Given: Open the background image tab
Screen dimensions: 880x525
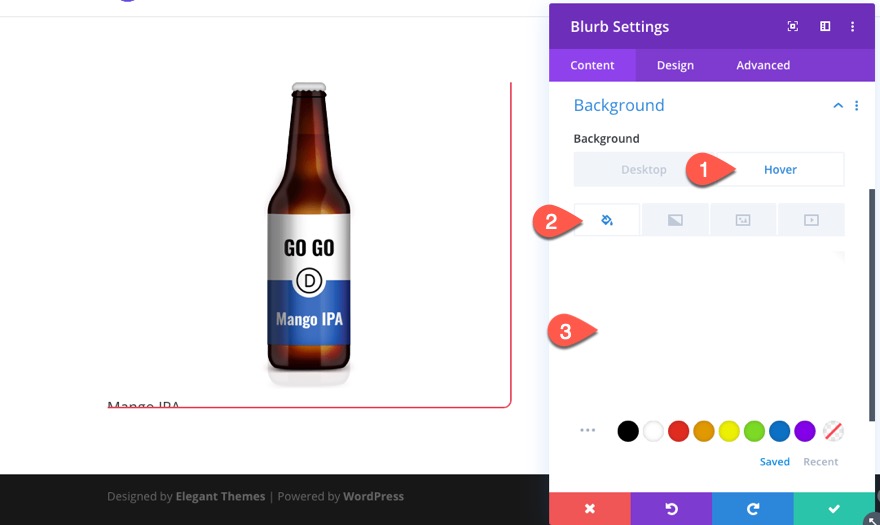Looking at the screenshot, I should tap(743, 220).
